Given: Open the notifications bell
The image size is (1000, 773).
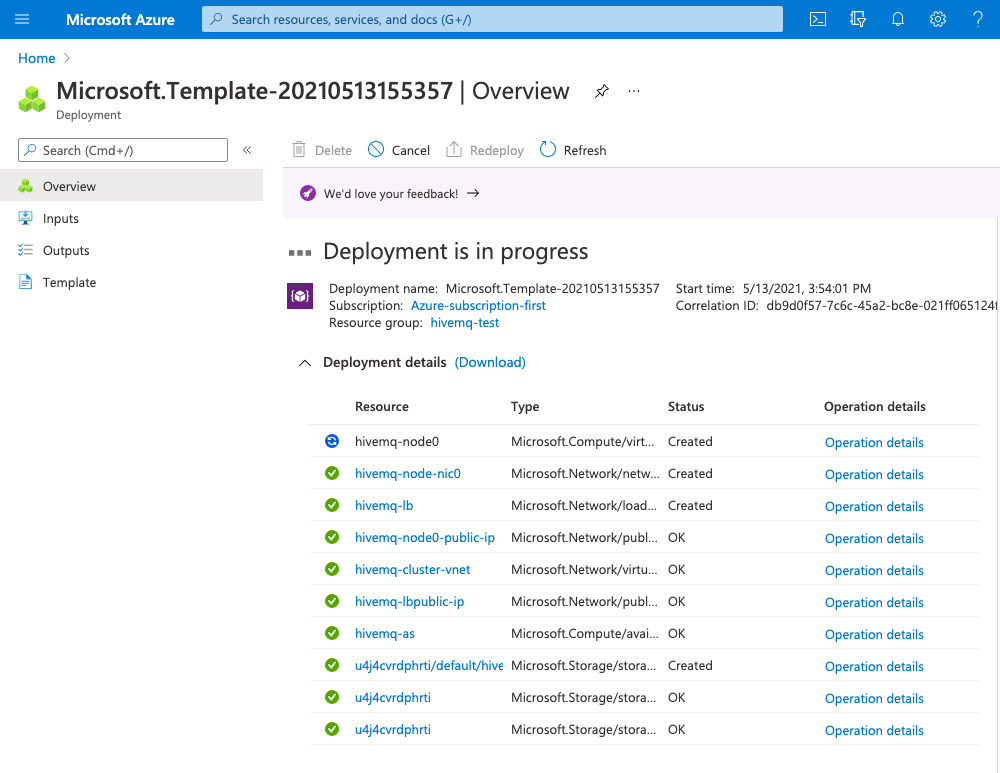Looking at the screenshot, I should point(897,19).
